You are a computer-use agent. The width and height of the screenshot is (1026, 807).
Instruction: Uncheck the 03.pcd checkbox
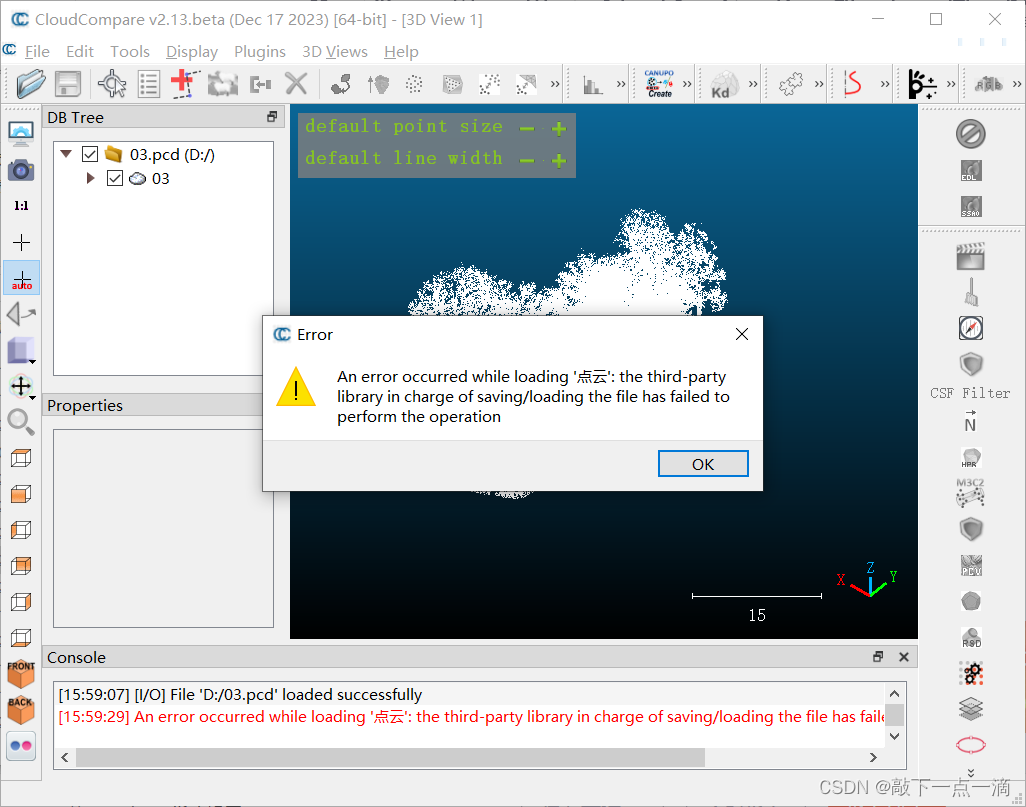[x=90, y=154]
